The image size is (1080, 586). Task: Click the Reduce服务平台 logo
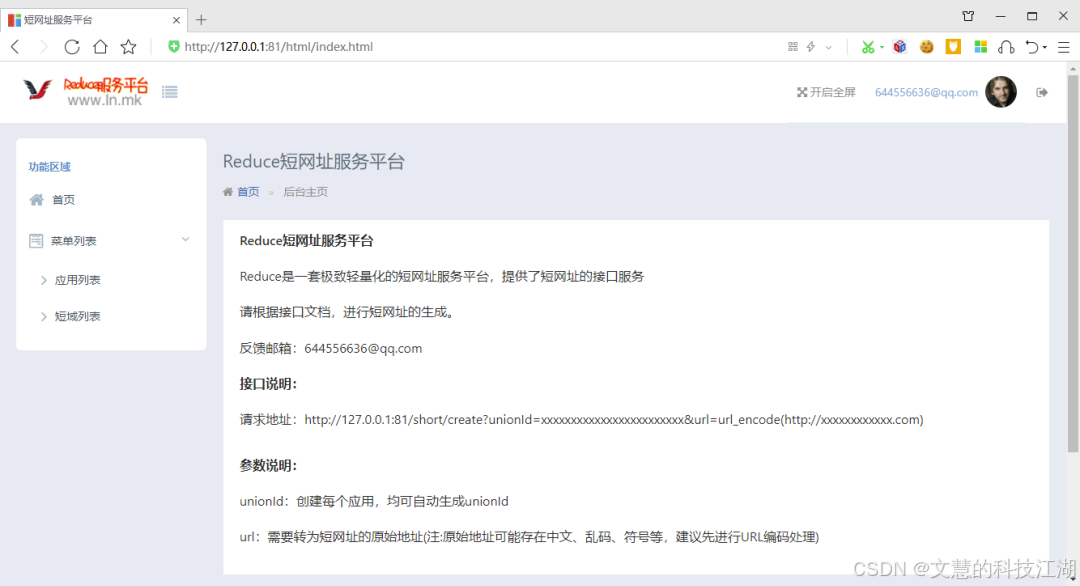85,92
